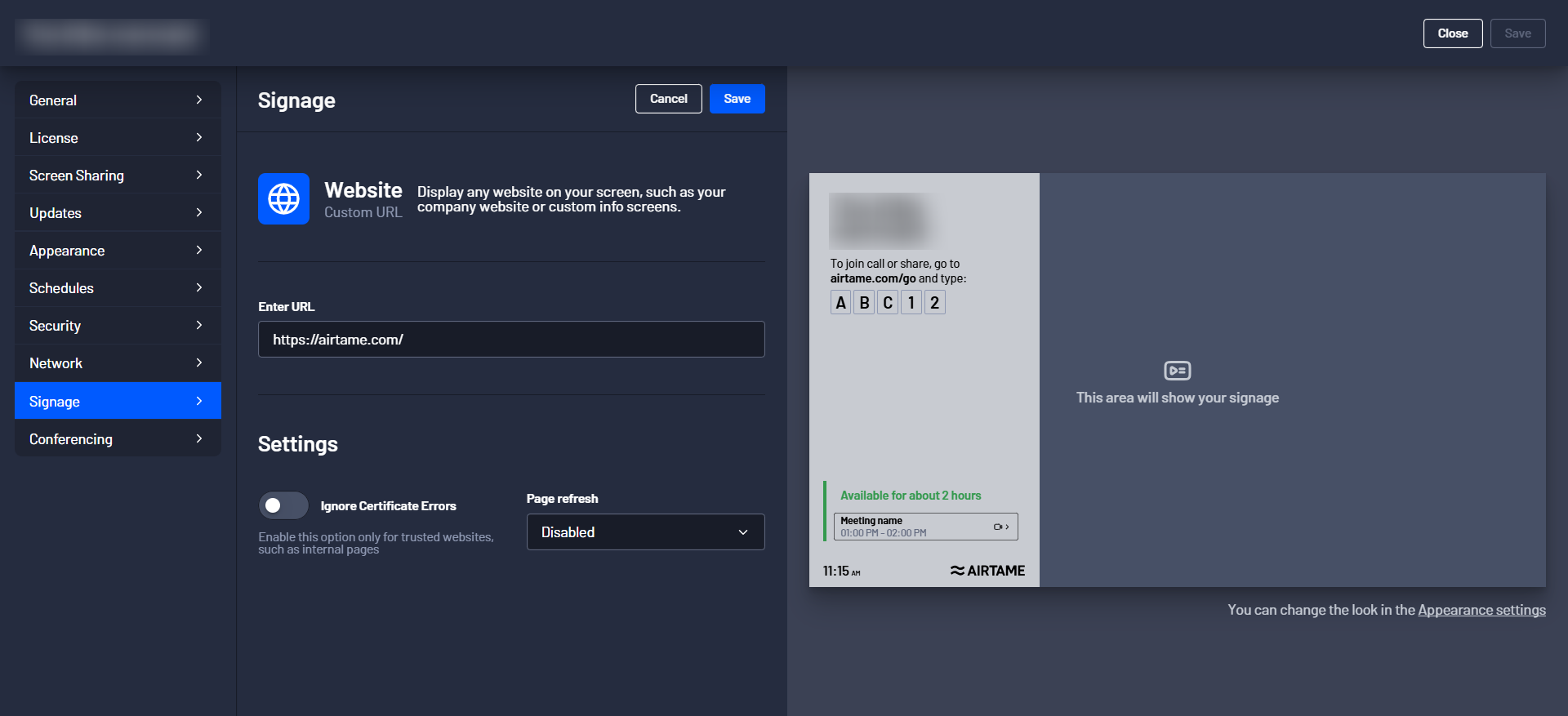Click the signage placeholder icon in preview
This screenshot has width=1568, height=716.
coord(1177,371)
